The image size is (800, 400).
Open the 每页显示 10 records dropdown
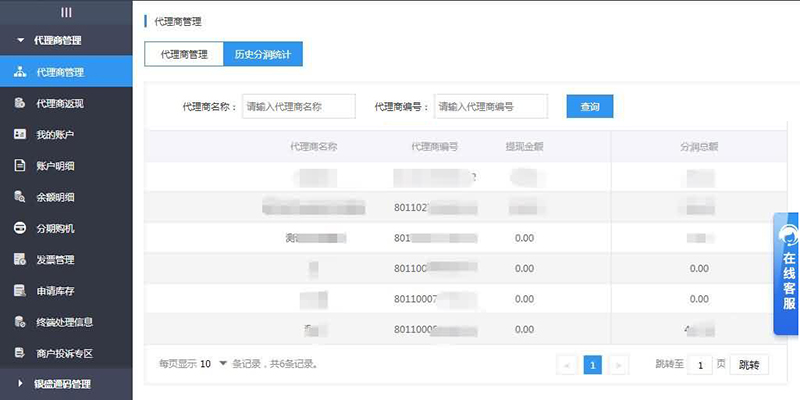(x=213, y=364)
